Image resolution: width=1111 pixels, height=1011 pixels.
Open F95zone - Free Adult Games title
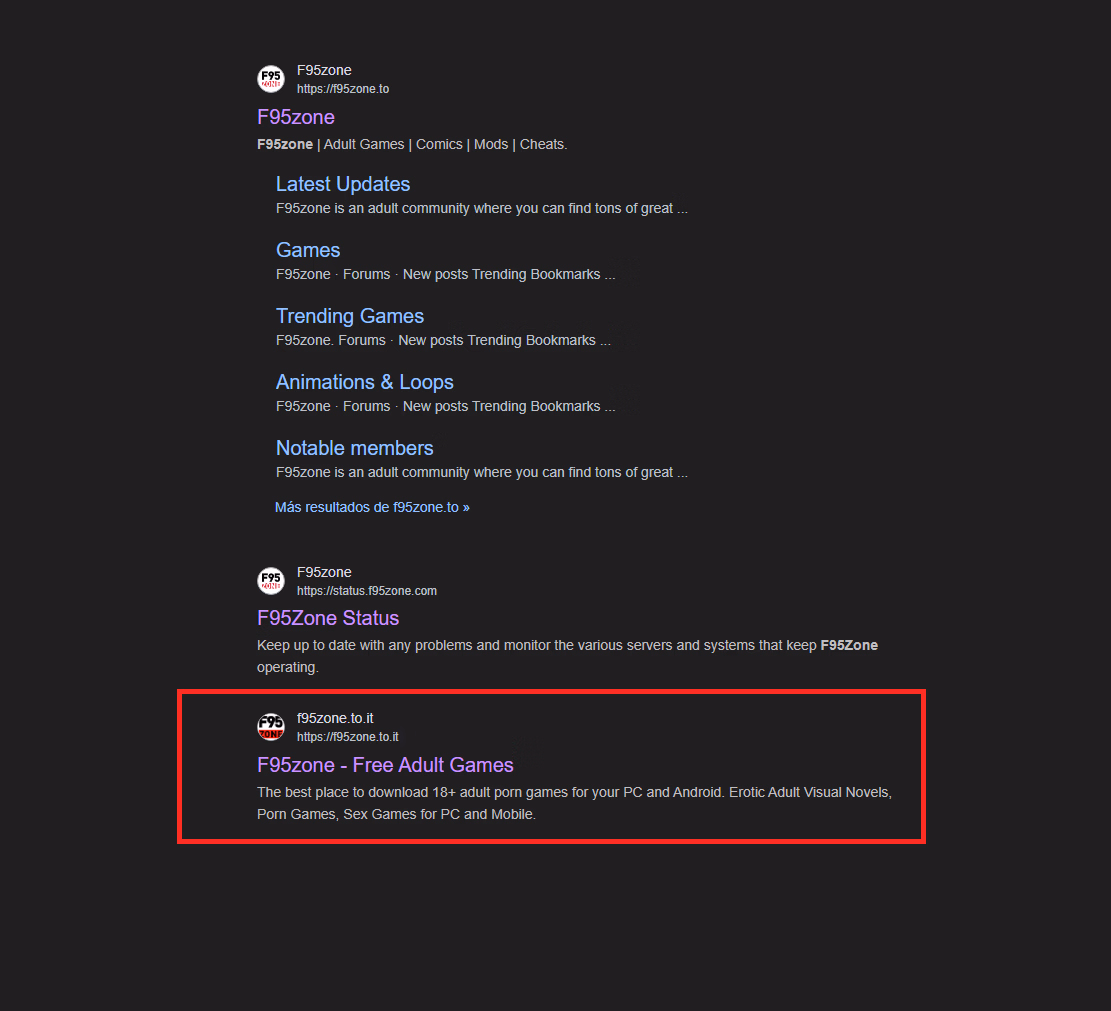pos(385,765)
